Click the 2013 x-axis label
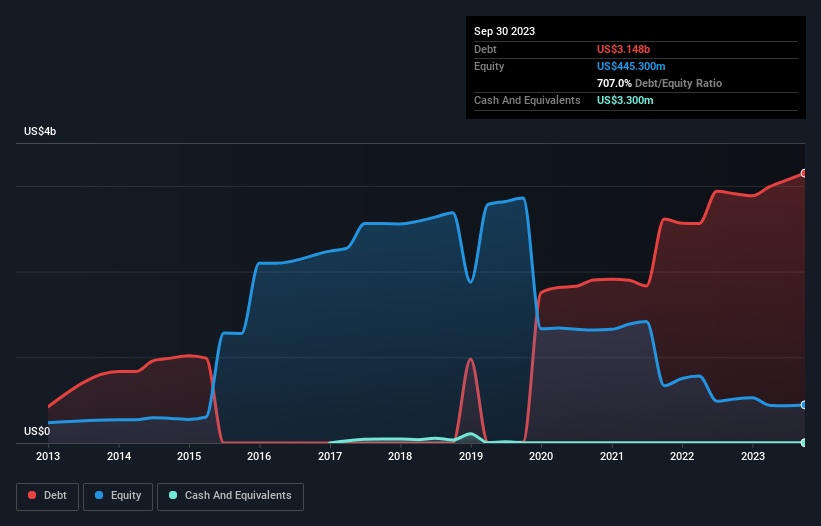This screenshot has height=526, width=821. tap(48, 456)
